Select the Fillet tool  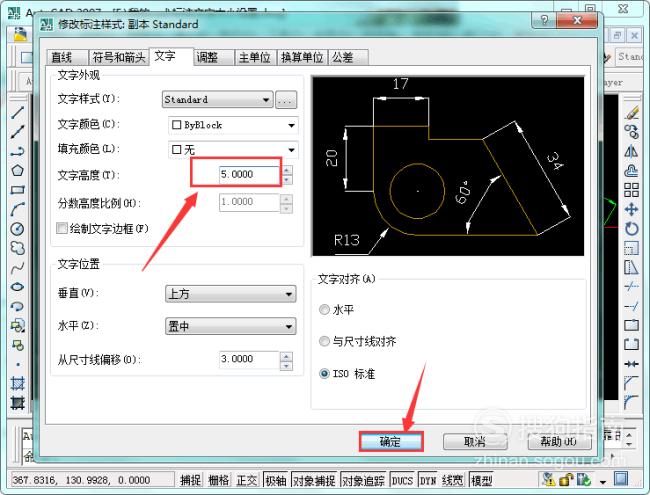[x=631, y=403]
